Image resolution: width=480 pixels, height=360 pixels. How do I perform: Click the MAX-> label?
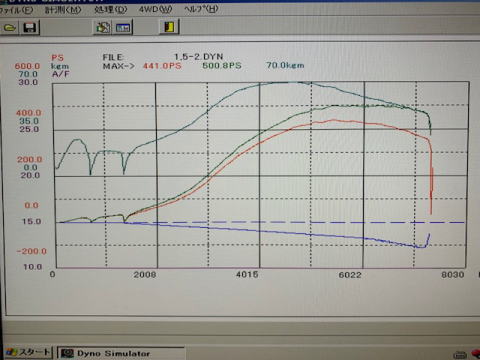(119, 66)
